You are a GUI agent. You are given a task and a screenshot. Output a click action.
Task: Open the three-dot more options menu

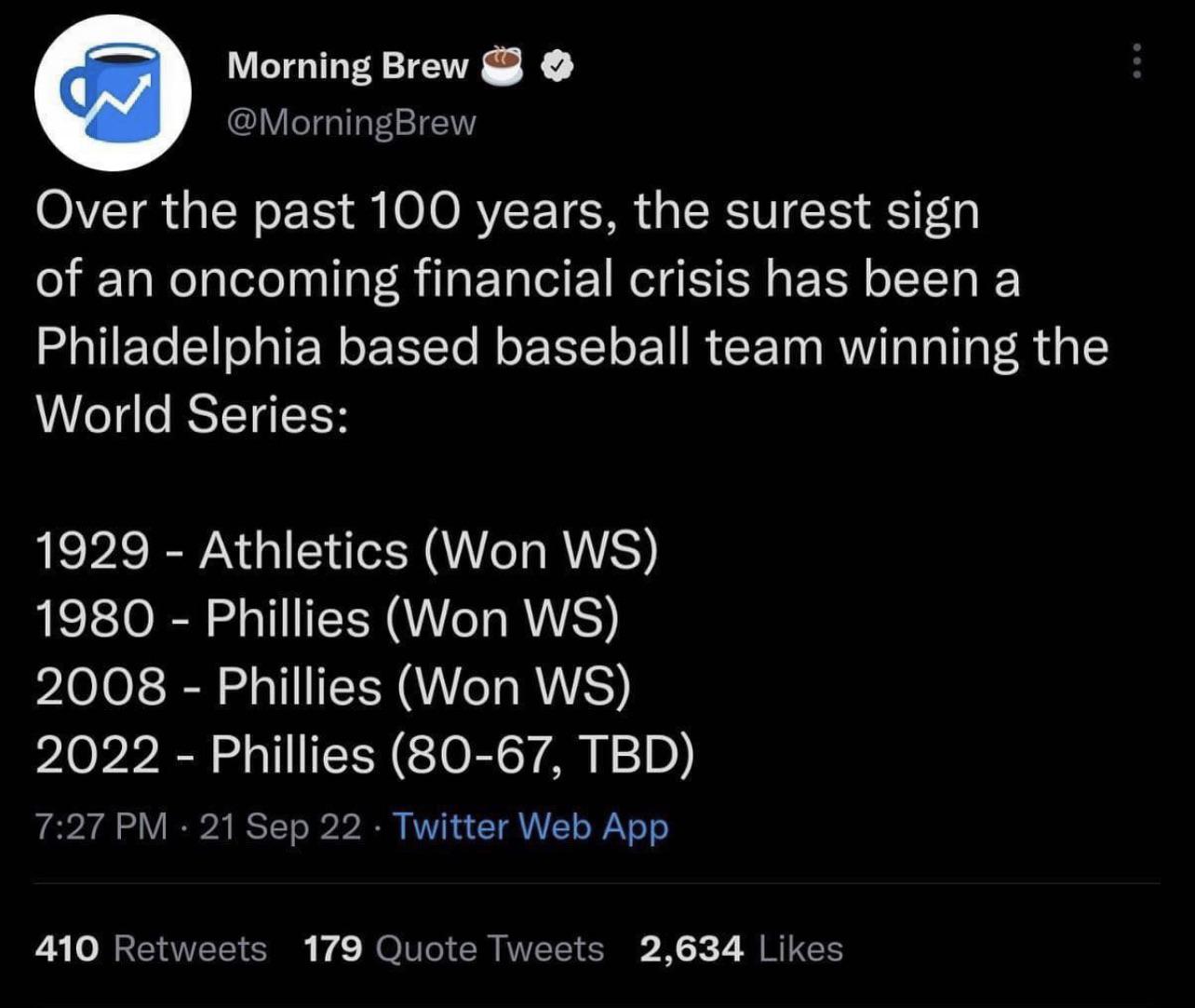pos(1135,62)
